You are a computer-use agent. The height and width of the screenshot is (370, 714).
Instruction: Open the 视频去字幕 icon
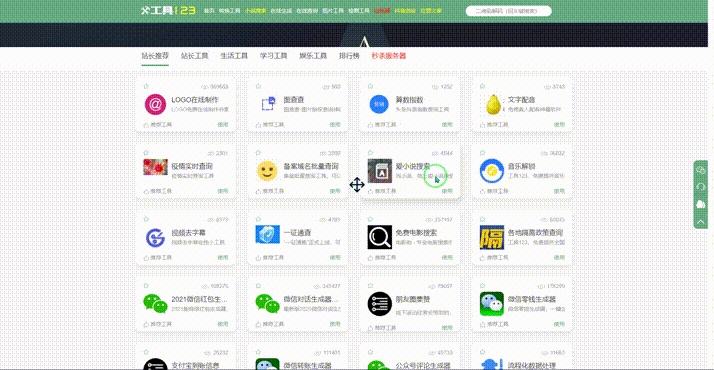click(x=155, y=238)
